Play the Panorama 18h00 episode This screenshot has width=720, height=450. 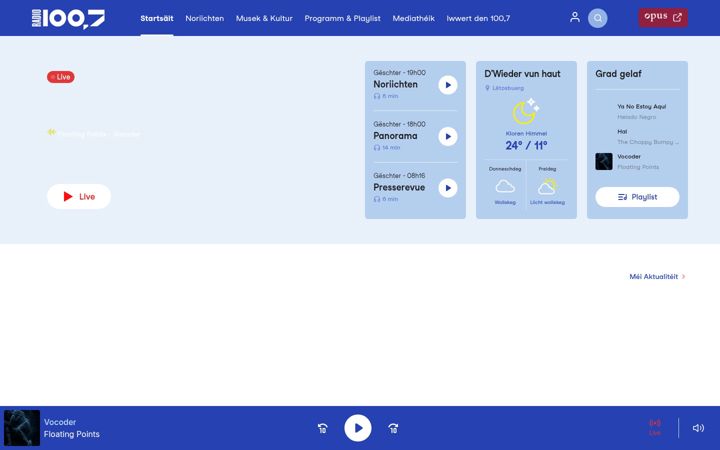[448, 136]
